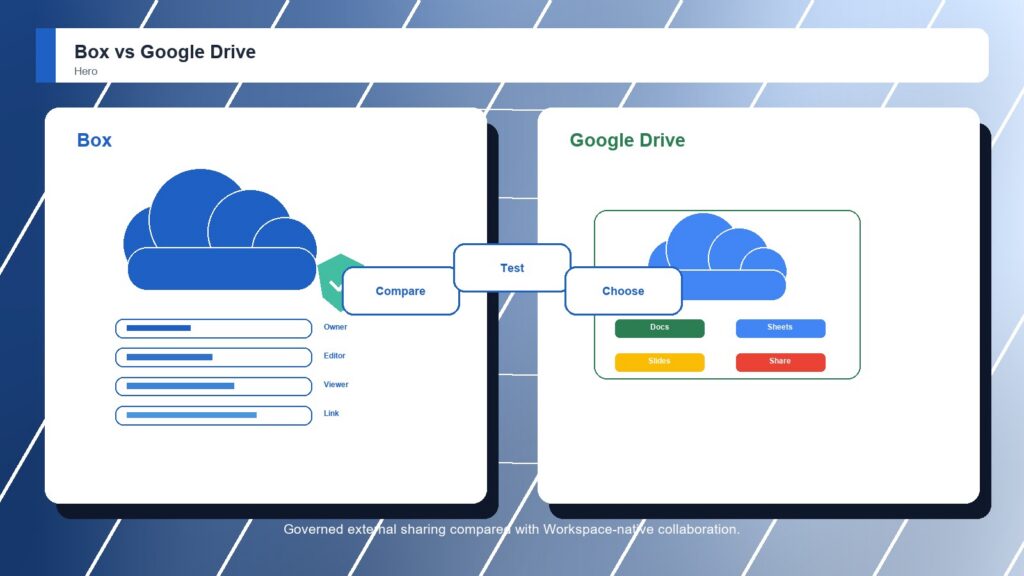Click the red Share button
The image size is (1024, 576).
pos(780,362)
